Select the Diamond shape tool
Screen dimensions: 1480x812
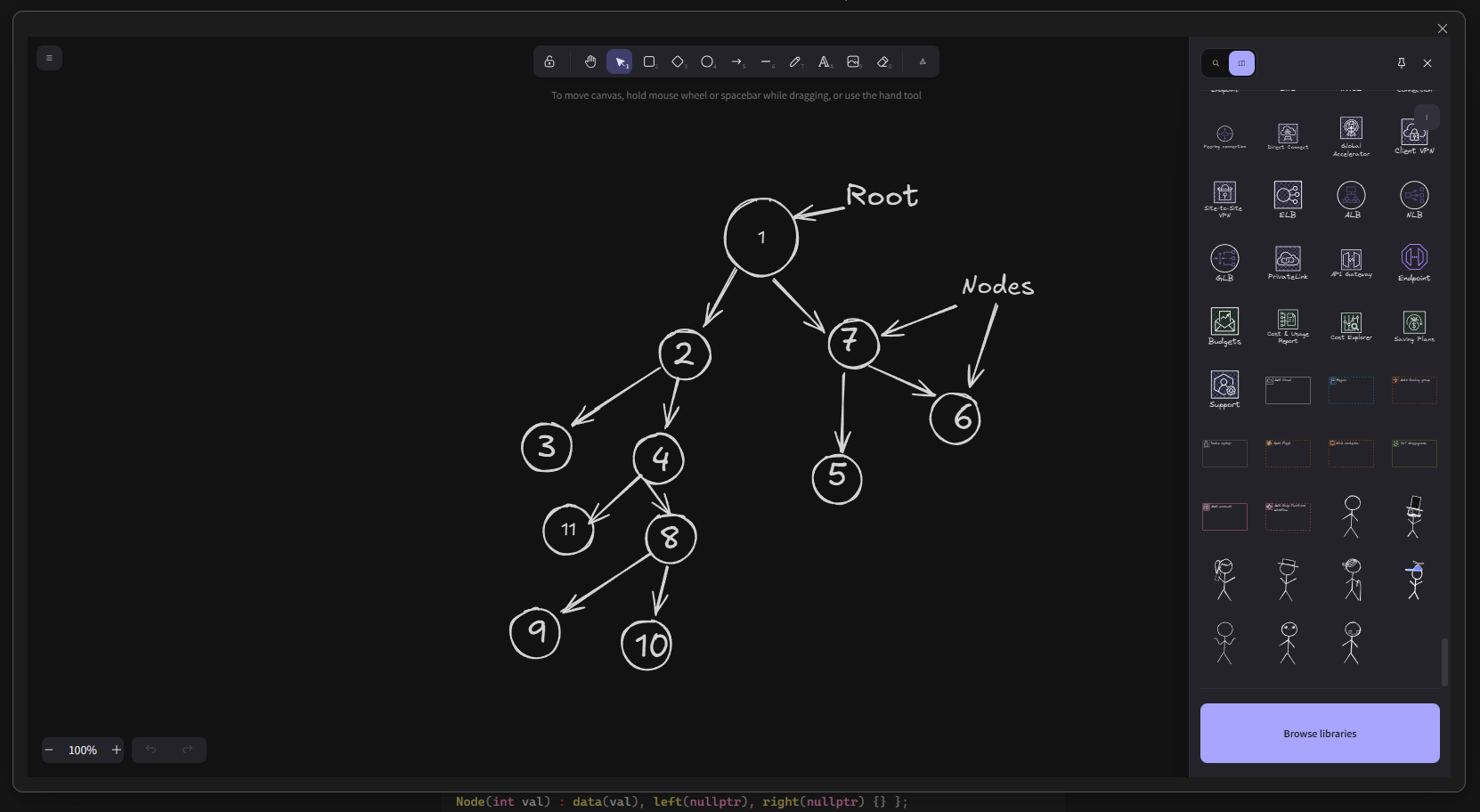(x=678, y=61)
